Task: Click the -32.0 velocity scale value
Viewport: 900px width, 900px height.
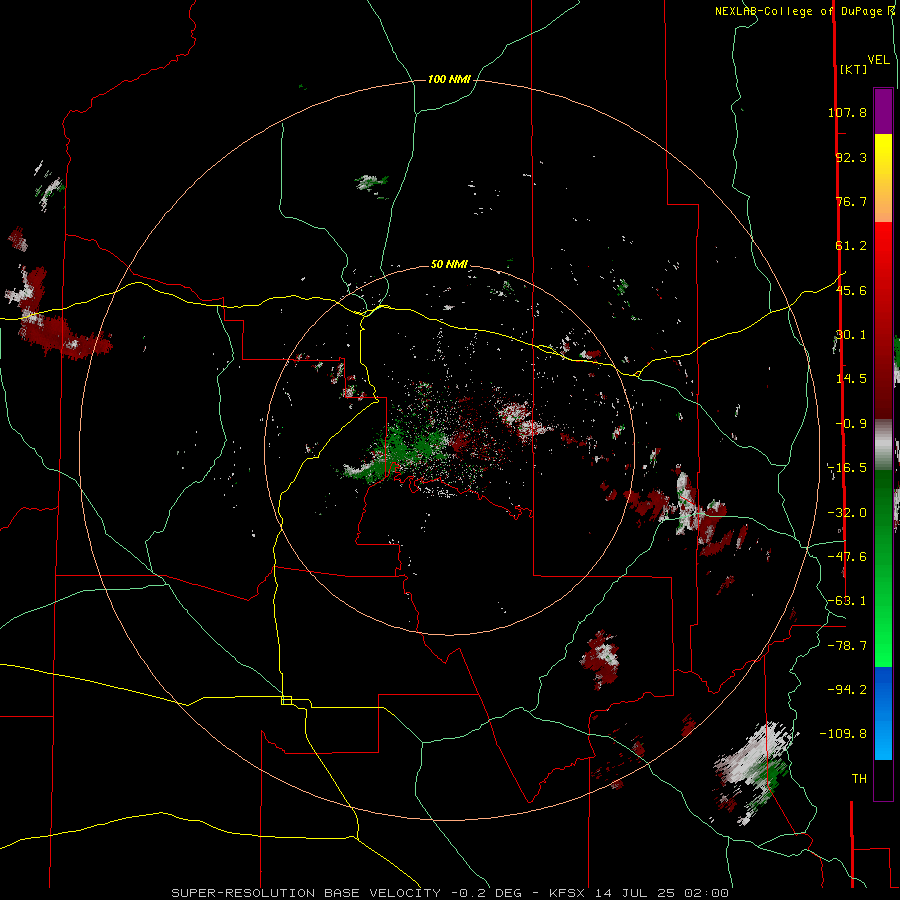Action: point(847,513)
